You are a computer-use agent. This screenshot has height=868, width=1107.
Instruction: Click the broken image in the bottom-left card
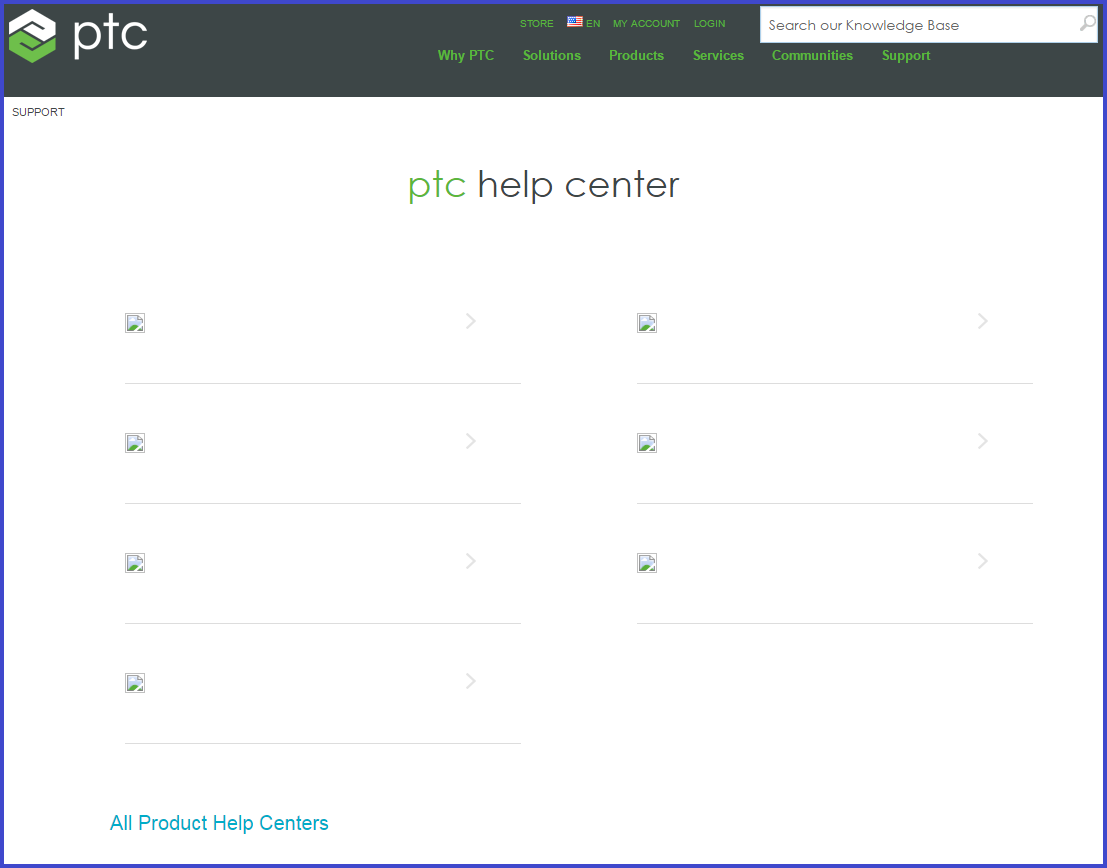tap(135, 683)
